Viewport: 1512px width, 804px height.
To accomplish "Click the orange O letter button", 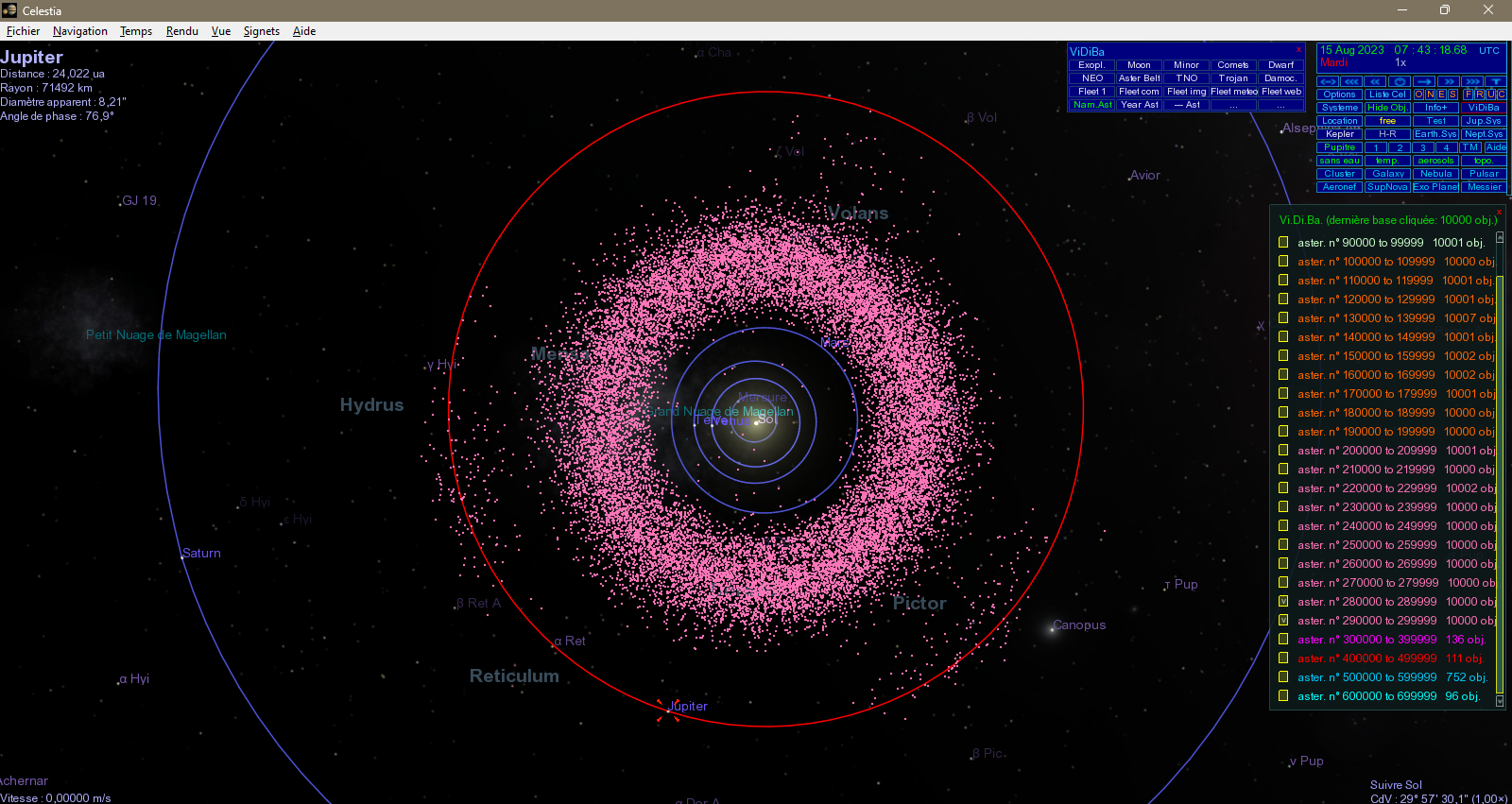I will [x=1419, y=94].
